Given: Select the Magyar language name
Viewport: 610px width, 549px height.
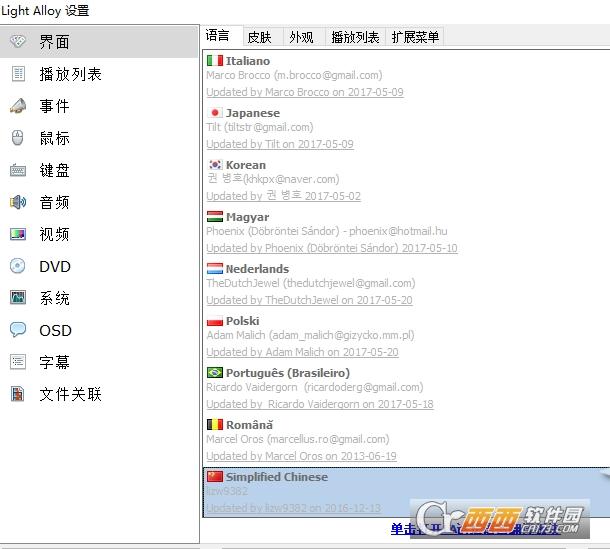Looking at the screenshot, I should coord(247,217).
